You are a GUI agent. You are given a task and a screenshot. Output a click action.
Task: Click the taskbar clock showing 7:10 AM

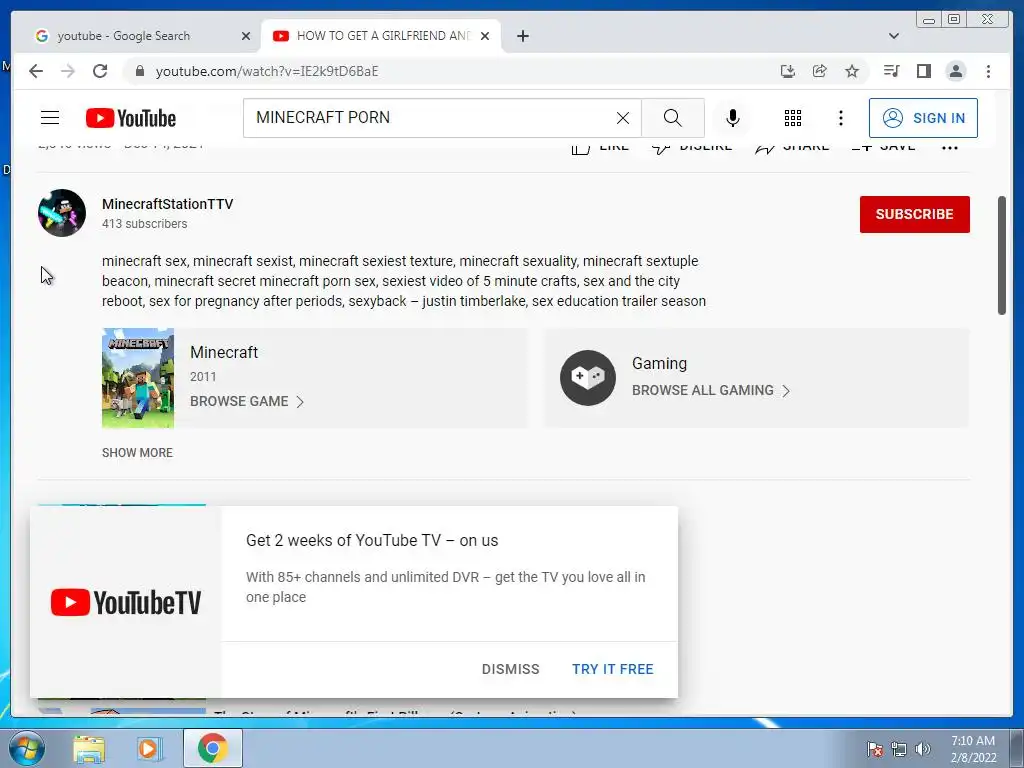(x=973, y=748)
